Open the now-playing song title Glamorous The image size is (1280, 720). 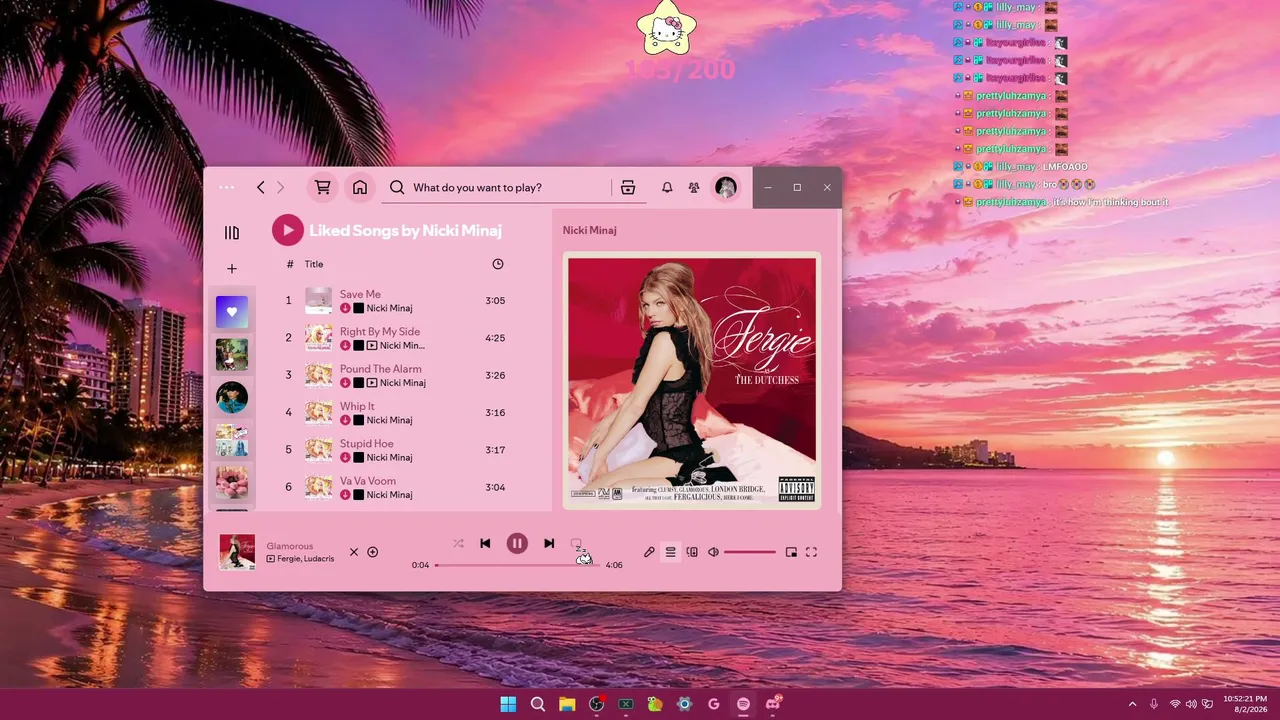tap(290, 546)
